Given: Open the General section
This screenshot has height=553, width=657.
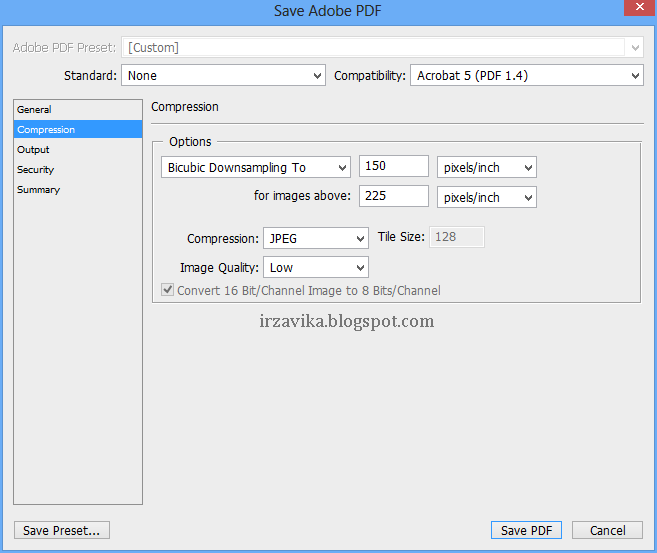Looking at the screenshot, I should [78, 110].
